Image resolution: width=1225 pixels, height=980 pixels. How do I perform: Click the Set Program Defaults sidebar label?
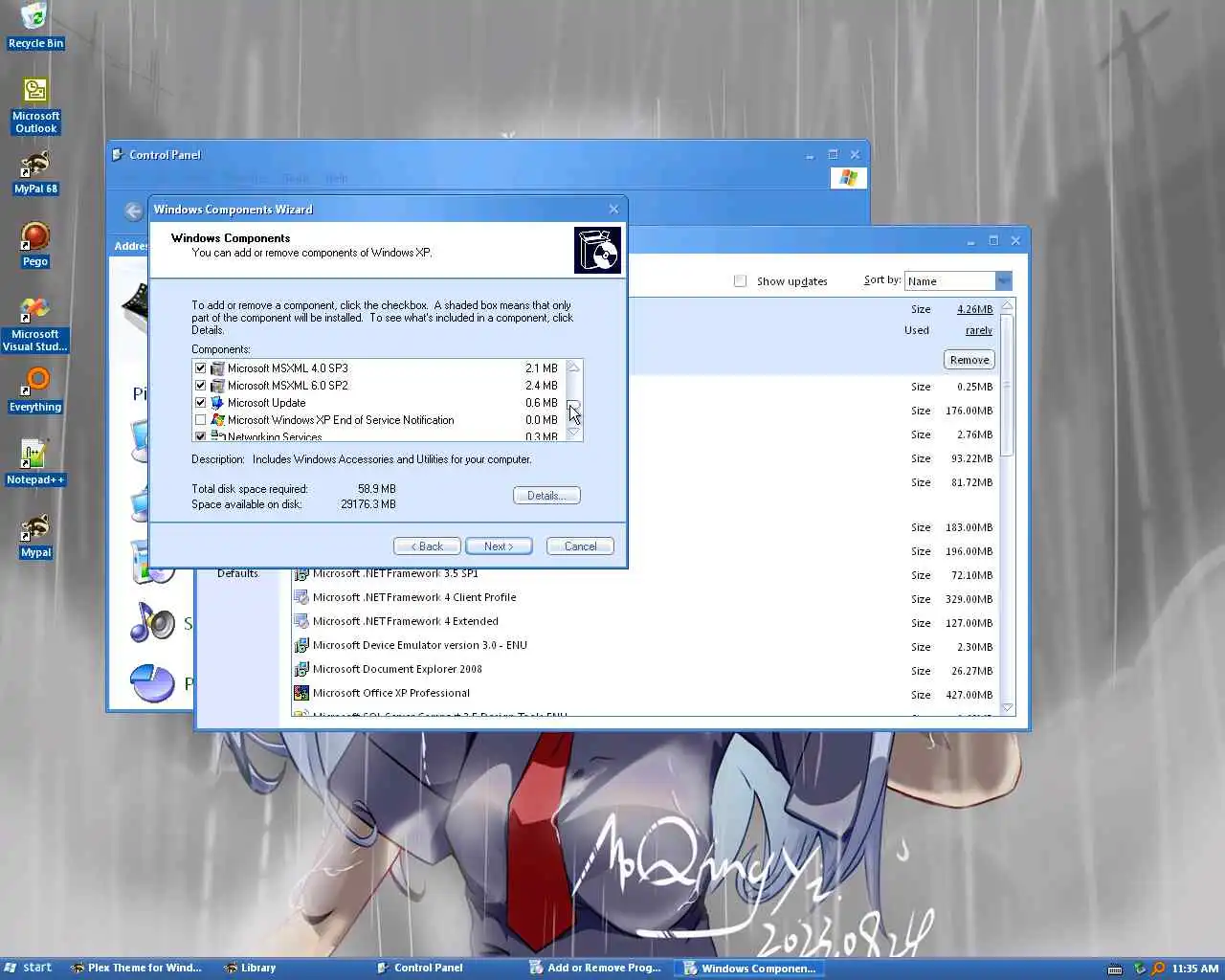(237, 573)
